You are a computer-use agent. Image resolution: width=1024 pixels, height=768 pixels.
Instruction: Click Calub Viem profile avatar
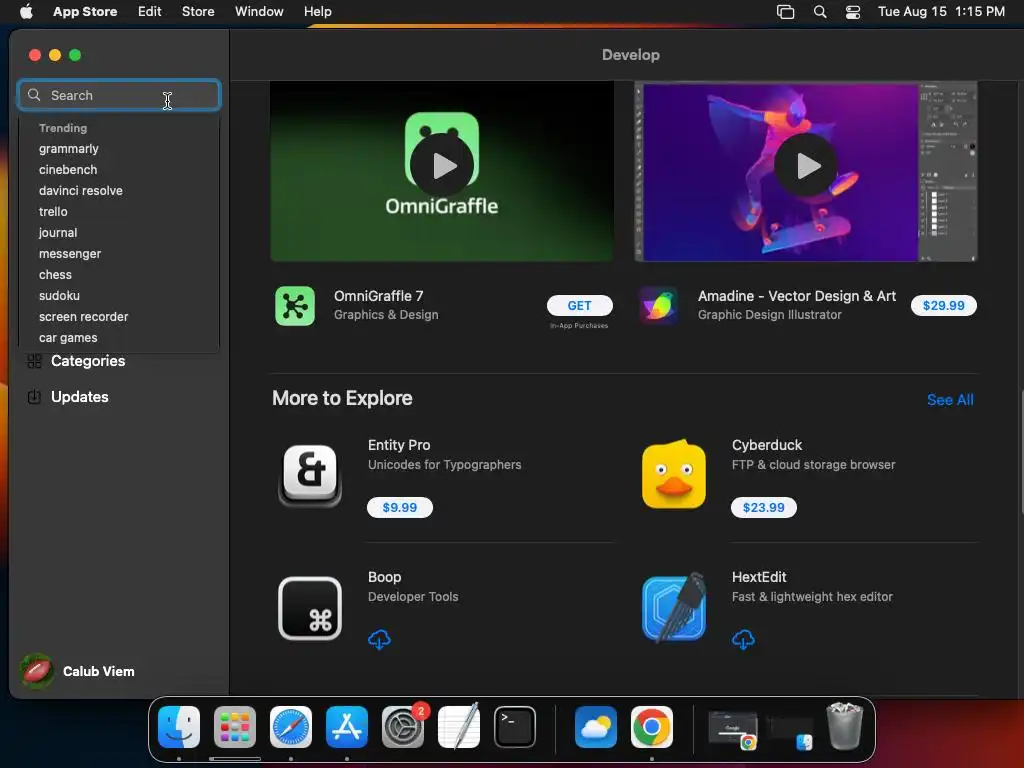pyautogui.click(x=37, y=671)
